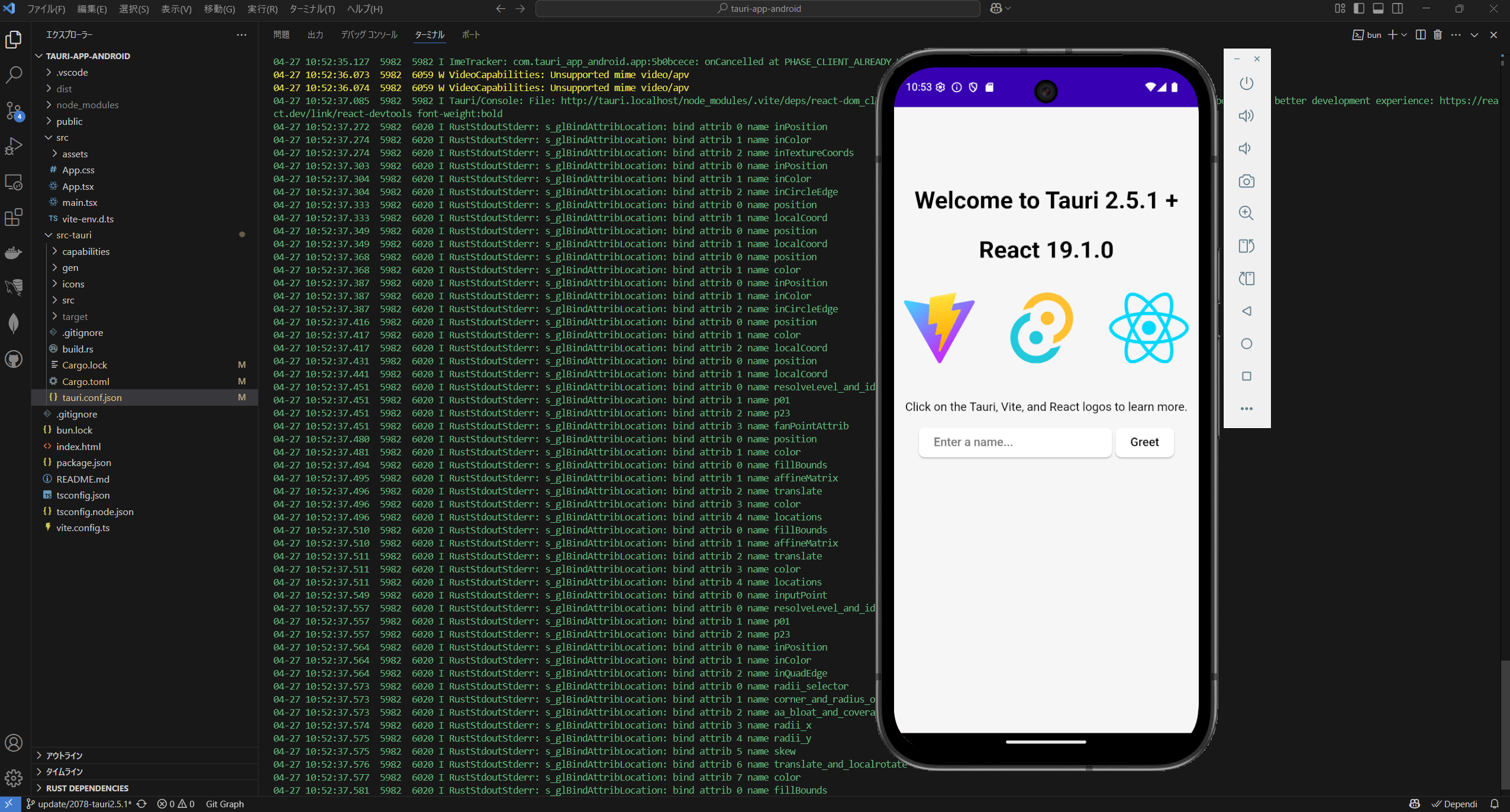This screenshot has height=812, width=1510.
Task: Open the tauri.conf.json file
Action: [x=92, y=397]
